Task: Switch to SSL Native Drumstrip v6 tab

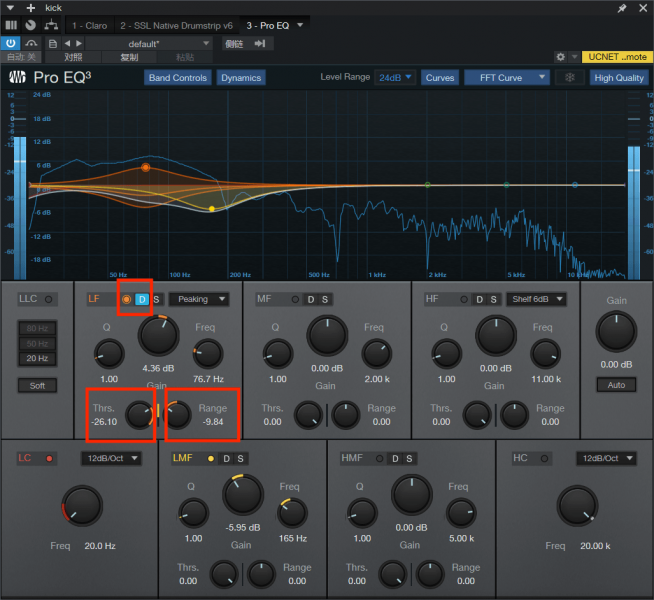Action: point(176,25)
